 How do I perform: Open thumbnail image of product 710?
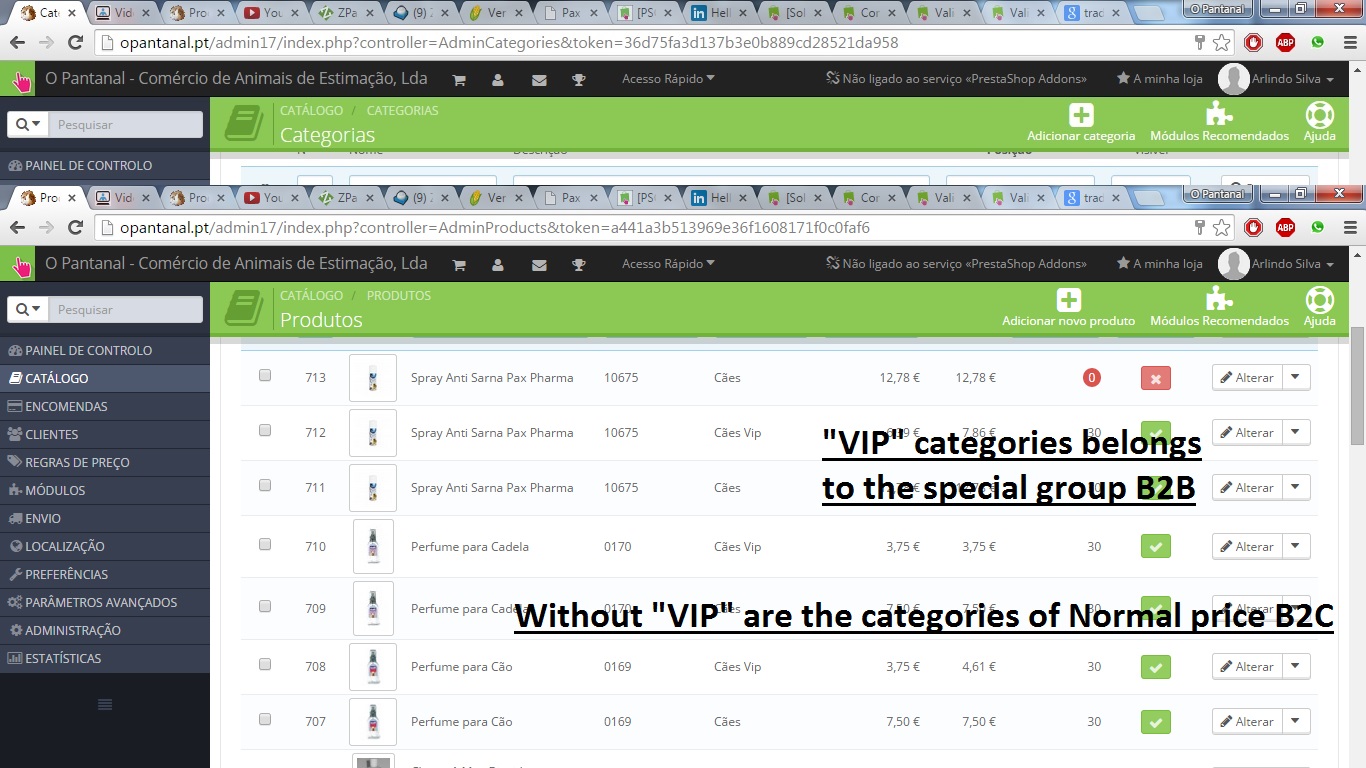(x=373, y=547)
